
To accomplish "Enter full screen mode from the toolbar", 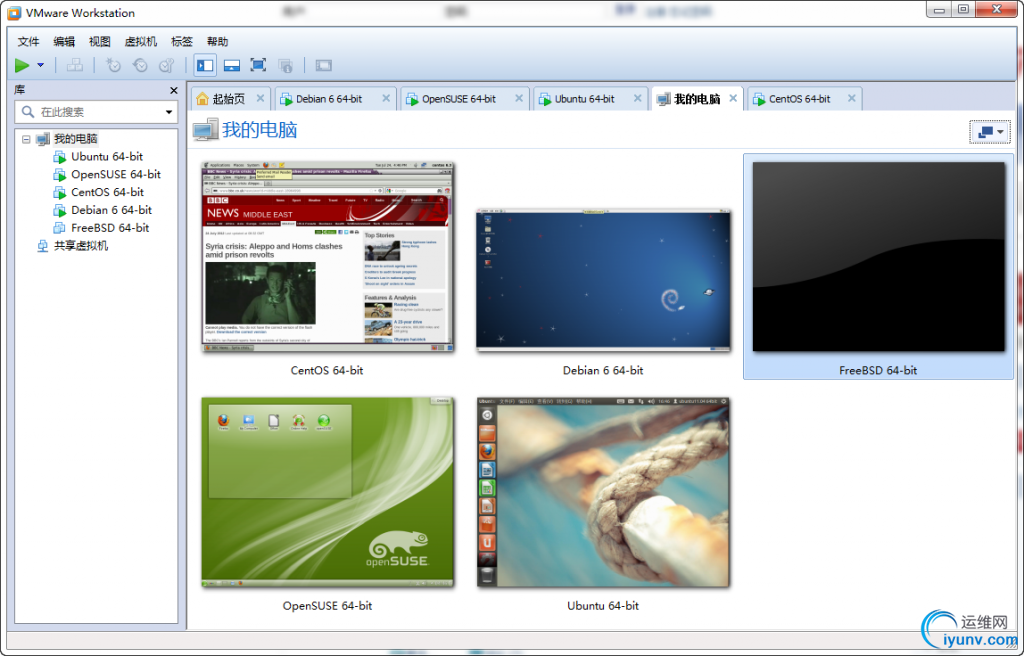I will (x=258, y=65).
